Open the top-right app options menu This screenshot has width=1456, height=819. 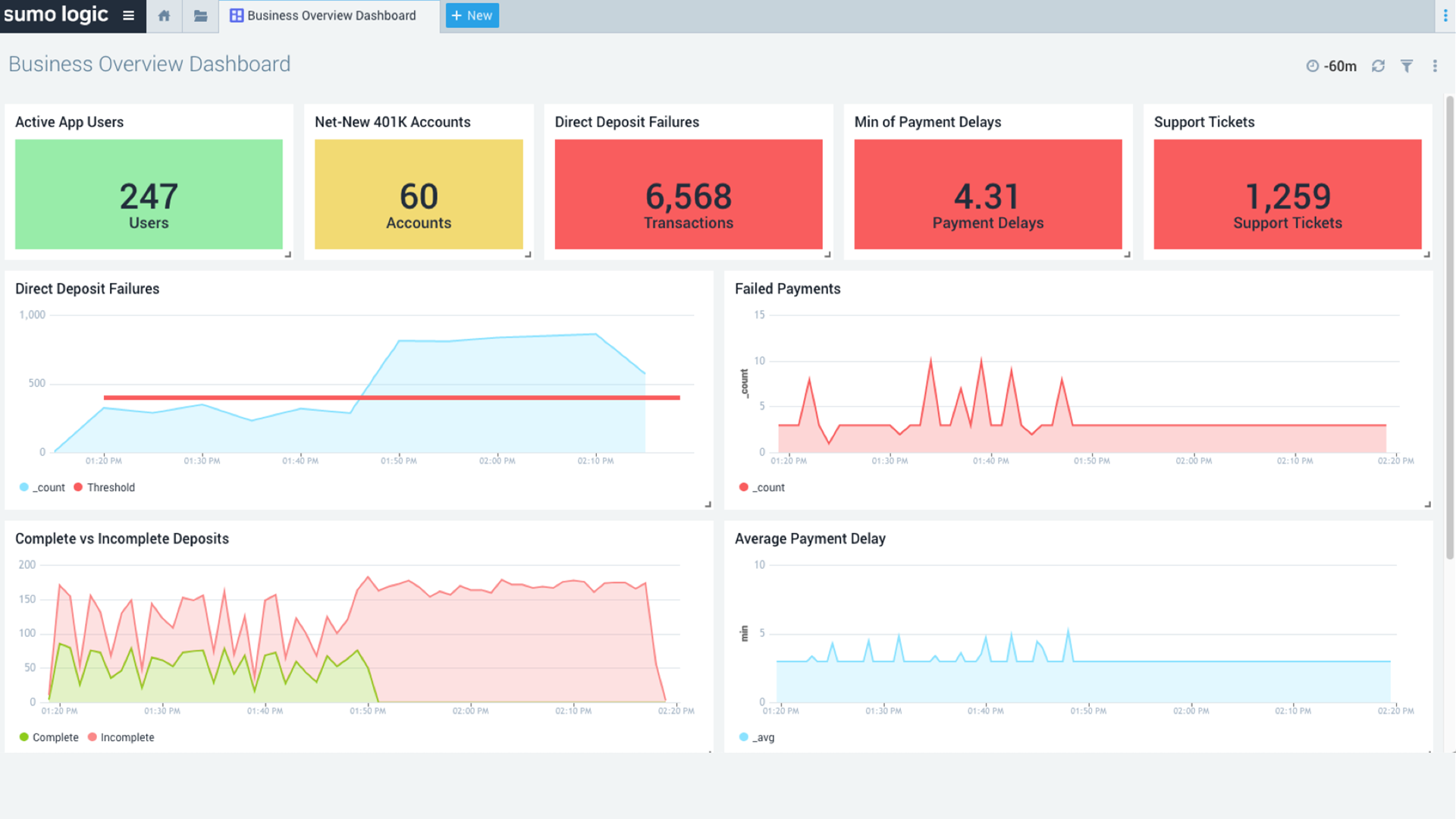[1445, 14]
